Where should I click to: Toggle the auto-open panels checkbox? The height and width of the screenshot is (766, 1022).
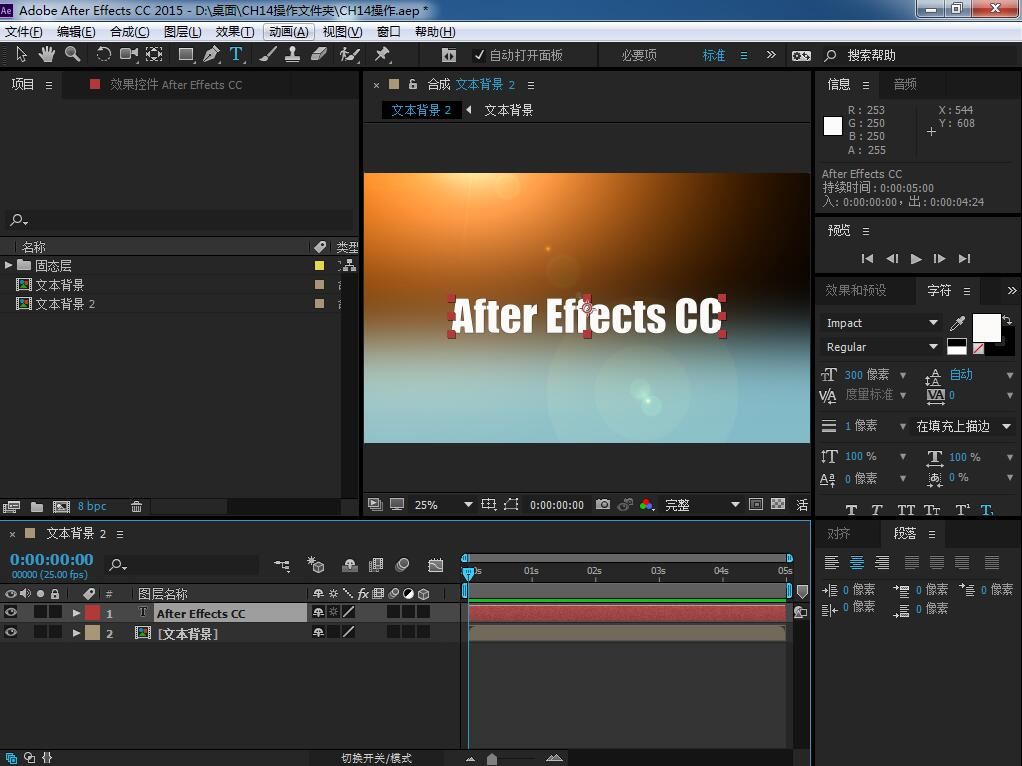(x=479, y=55)
